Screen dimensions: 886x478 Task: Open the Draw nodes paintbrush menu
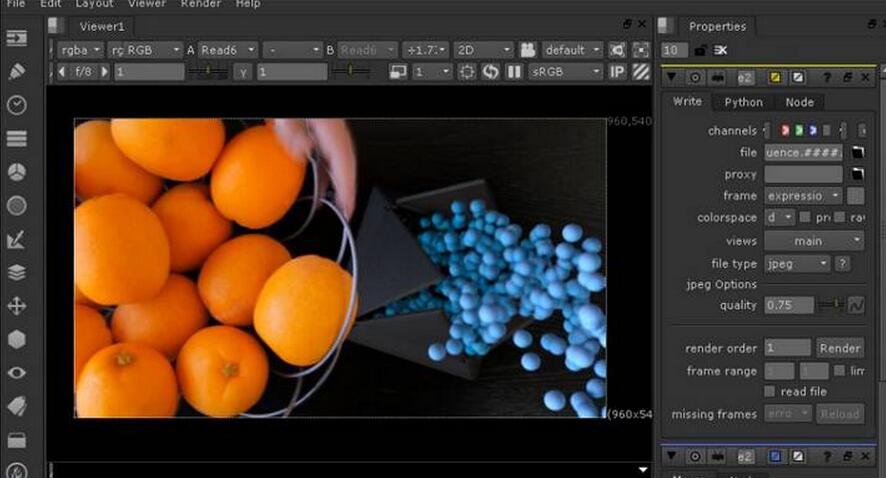point(17,72)
